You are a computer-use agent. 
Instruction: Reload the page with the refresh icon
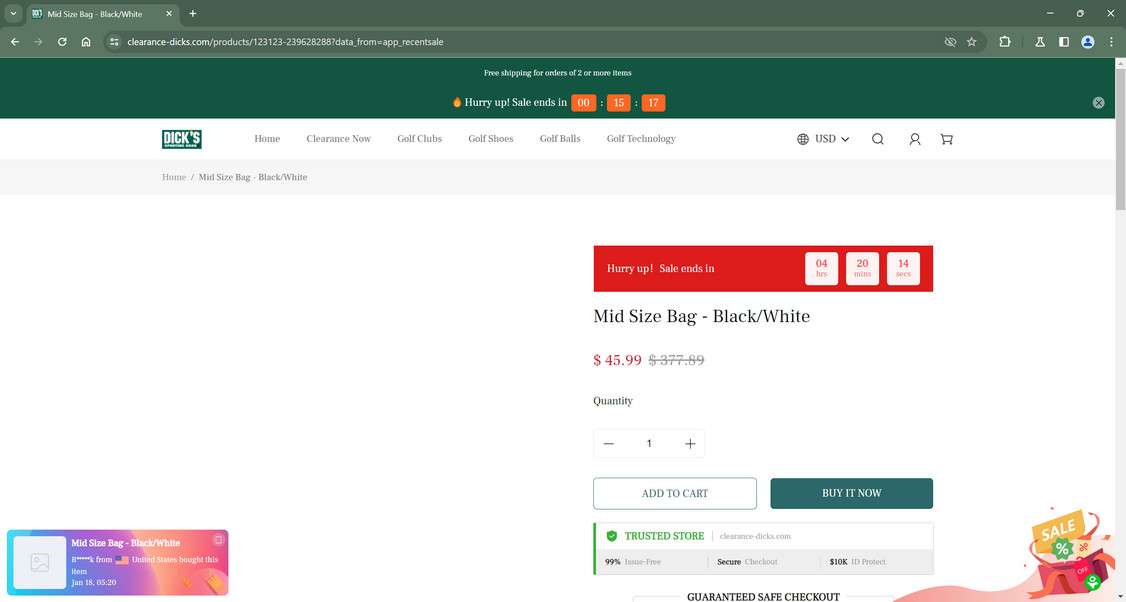(61, 42)
